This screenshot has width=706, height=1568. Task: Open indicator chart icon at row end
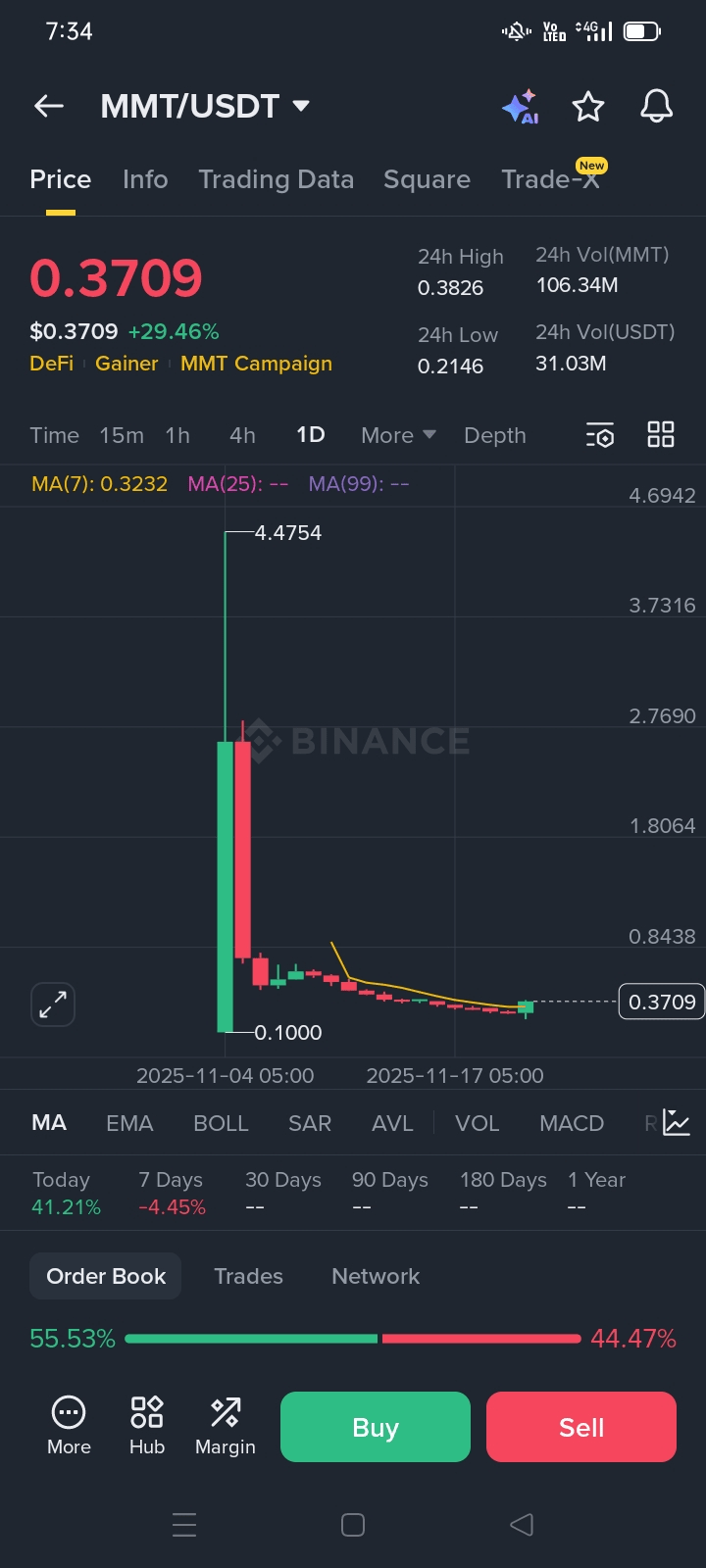(677, 1122)
